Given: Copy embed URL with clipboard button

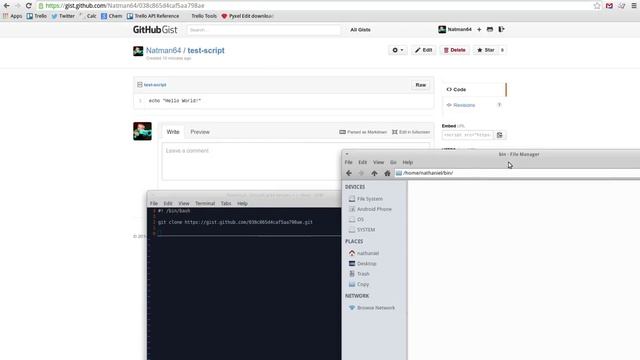Looking at the screenshot, I should pyautogui.click(x=500, y=135).
